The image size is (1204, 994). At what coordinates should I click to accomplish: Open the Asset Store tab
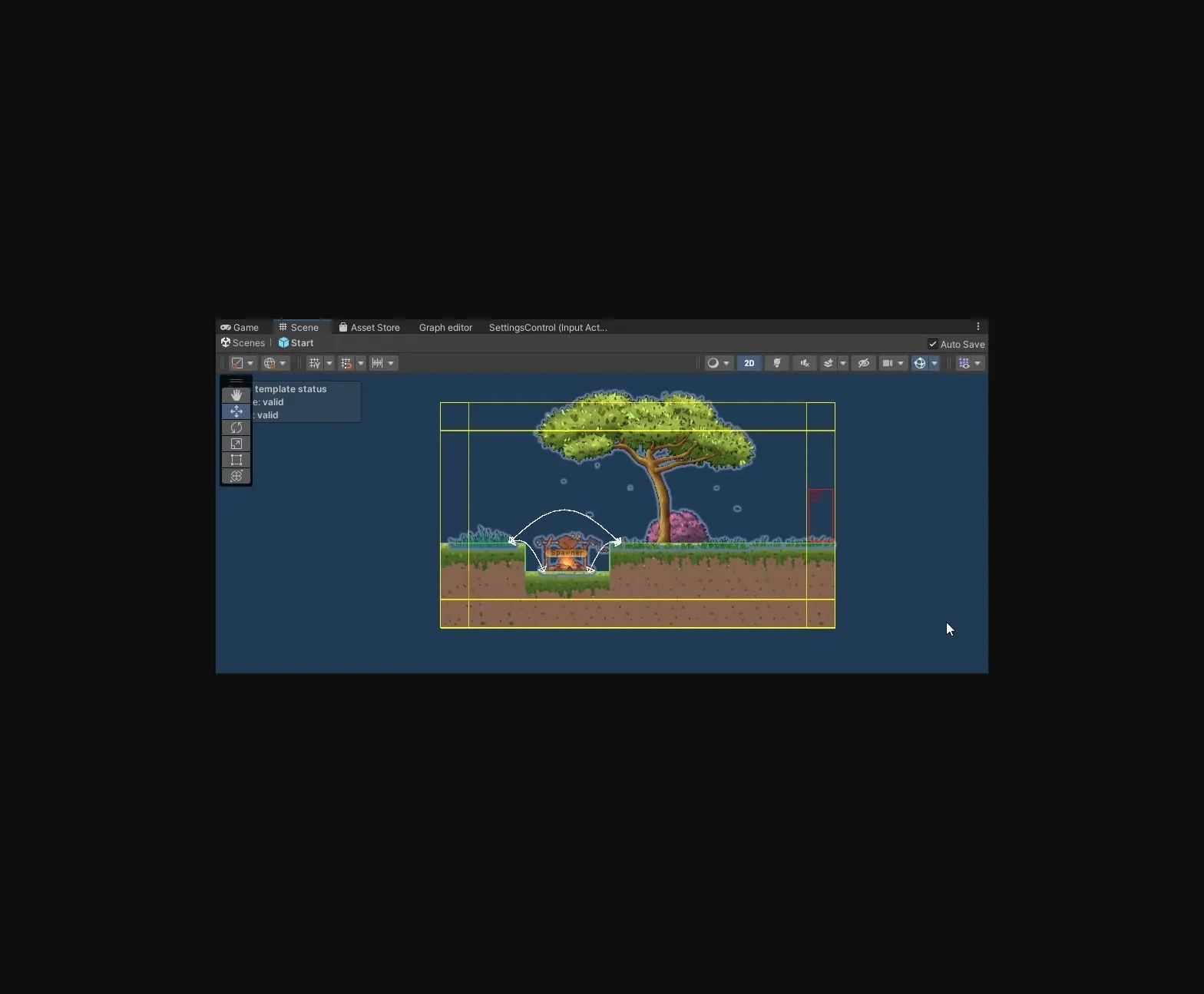coord(369,328)
